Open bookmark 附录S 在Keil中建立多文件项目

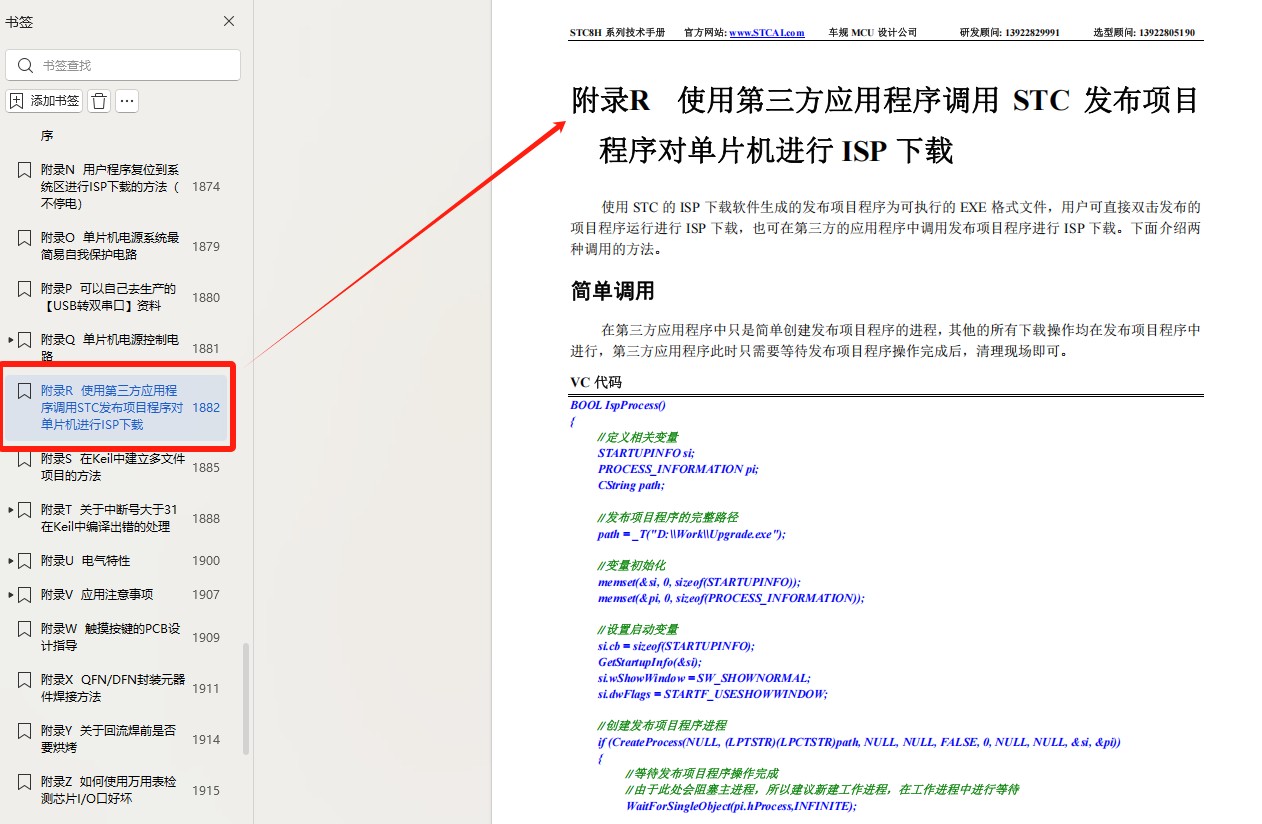tap(113, 467)
